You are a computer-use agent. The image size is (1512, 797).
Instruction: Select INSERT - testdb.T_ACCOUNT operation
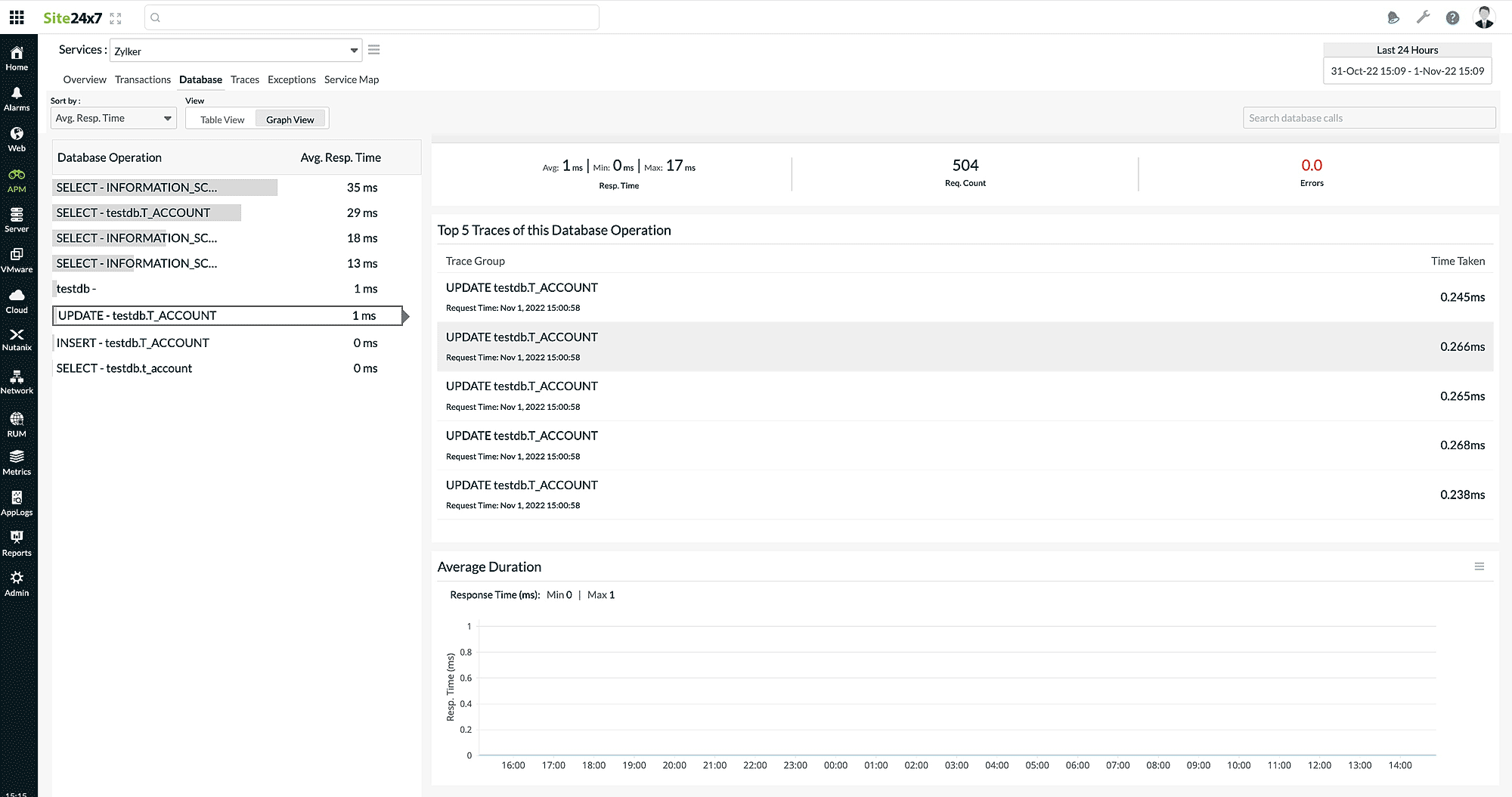[x=133, y=343]
